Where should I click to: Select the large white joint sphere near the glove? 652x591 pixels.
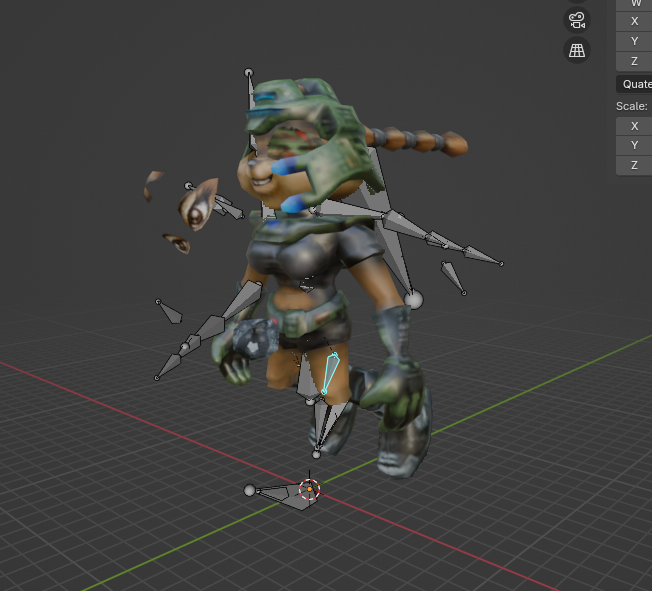[413, 300]
